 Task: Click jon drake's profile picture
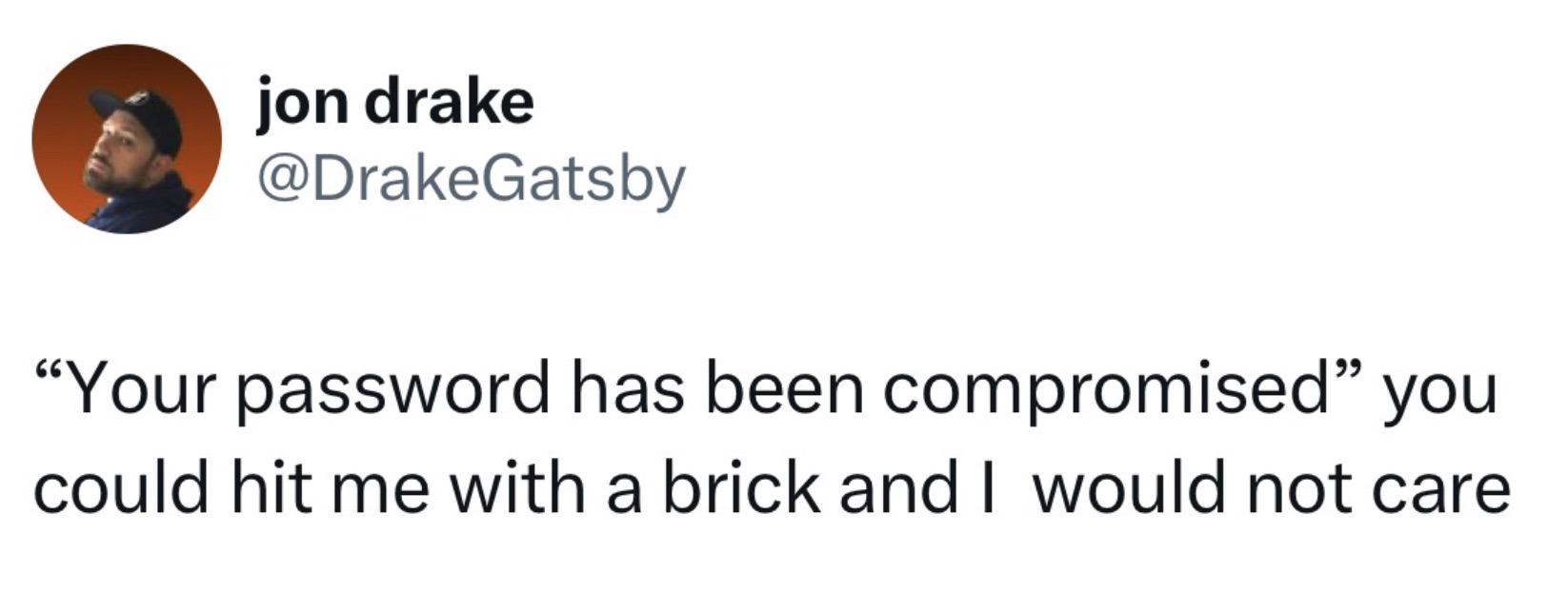pyautogui.click(x=127, y=139)
